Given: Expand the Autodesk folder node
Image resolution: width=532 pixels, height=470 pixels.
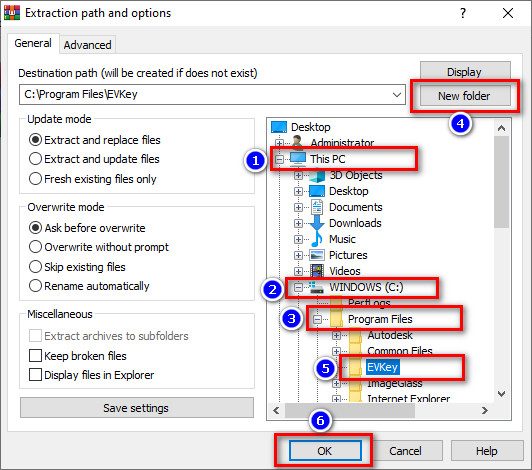Looking at the screenshot, I should tap(336, 336).
